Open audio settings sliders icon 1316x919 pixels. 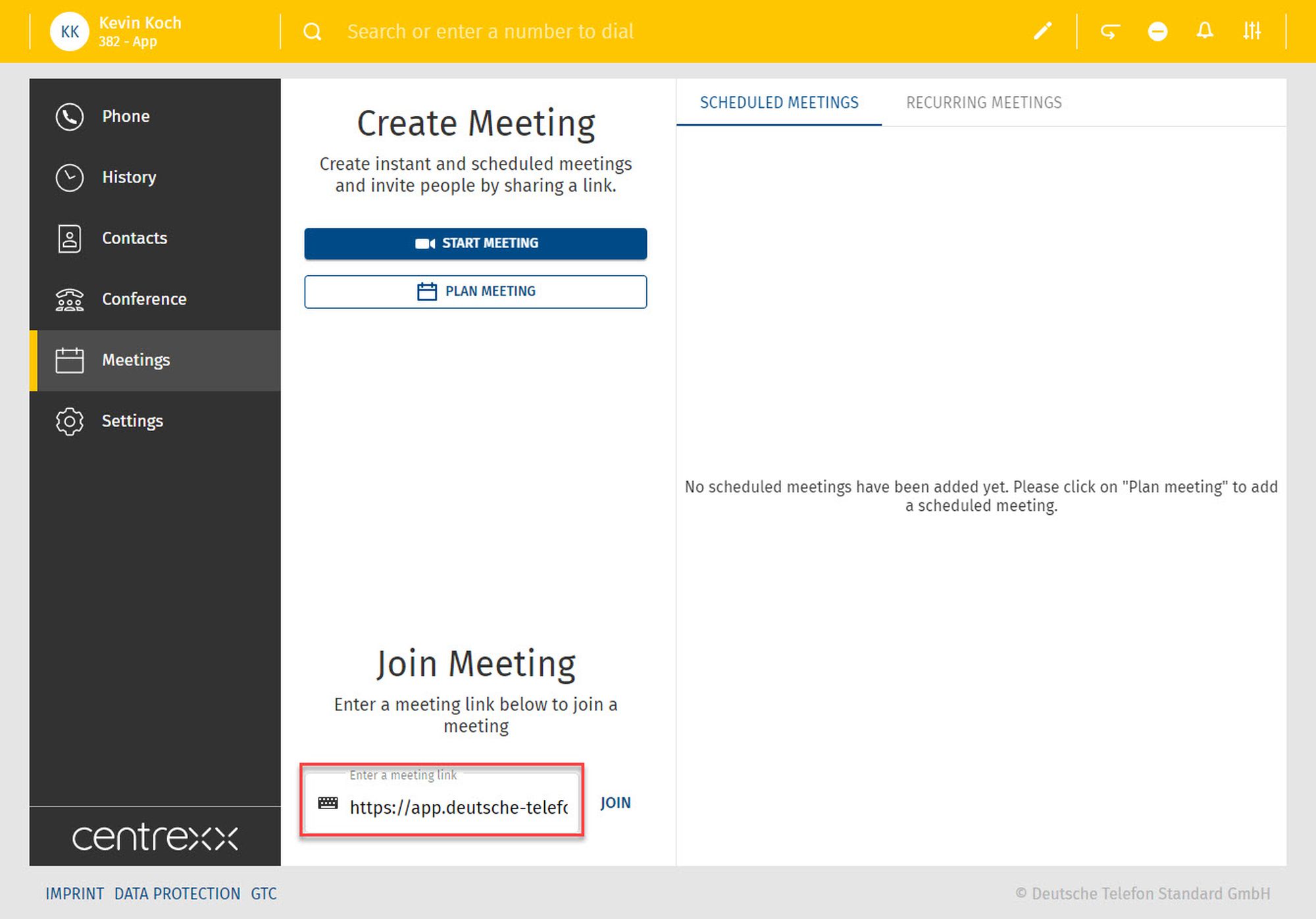coord(1252,31)
